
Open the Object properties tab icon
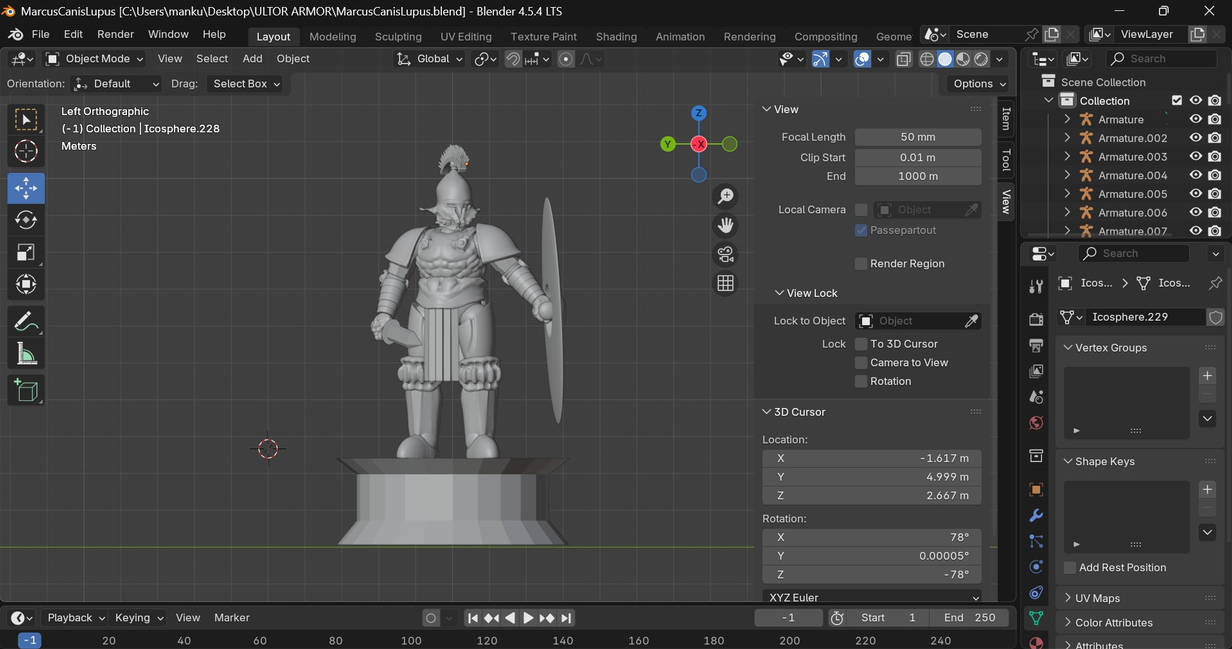pyautogui.click(x=1036, y=490)
